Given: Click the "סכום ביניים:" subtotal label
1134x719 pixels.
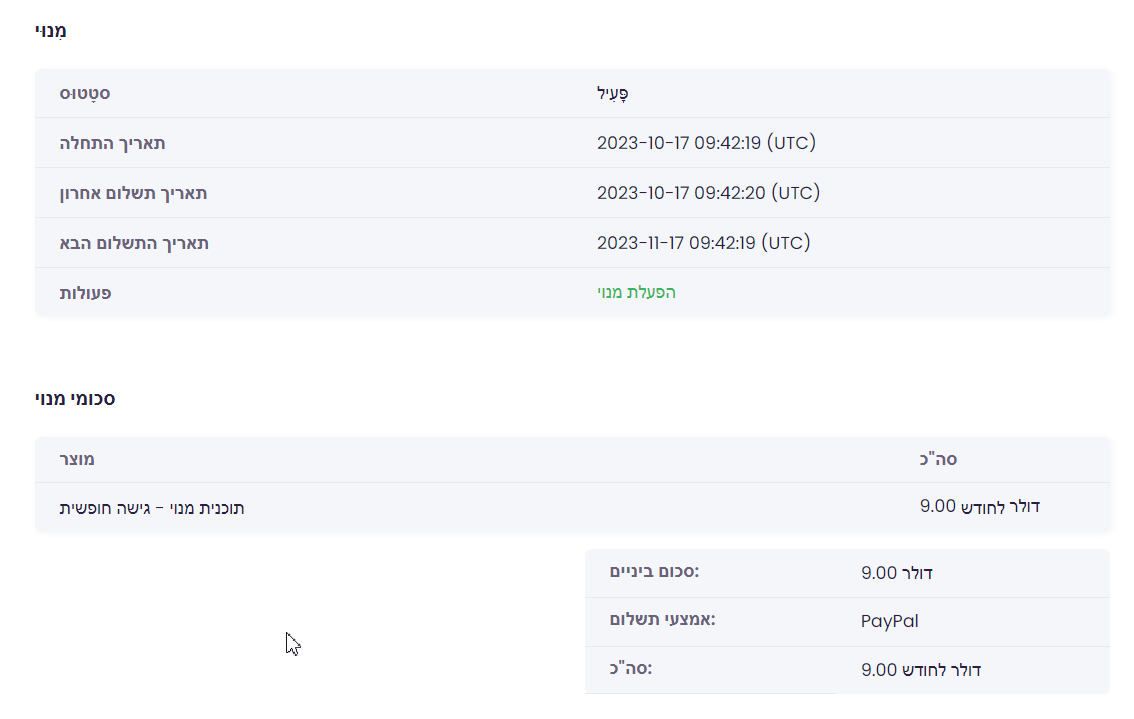Looking at the screenshot, I should tap(654, 571).
